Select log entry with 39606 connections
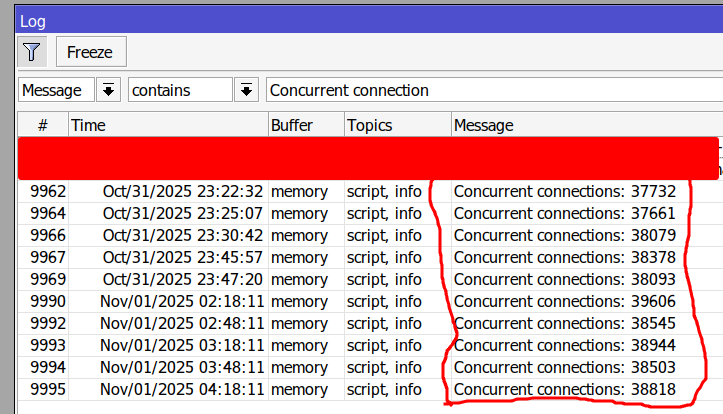 tap(565, 301)
